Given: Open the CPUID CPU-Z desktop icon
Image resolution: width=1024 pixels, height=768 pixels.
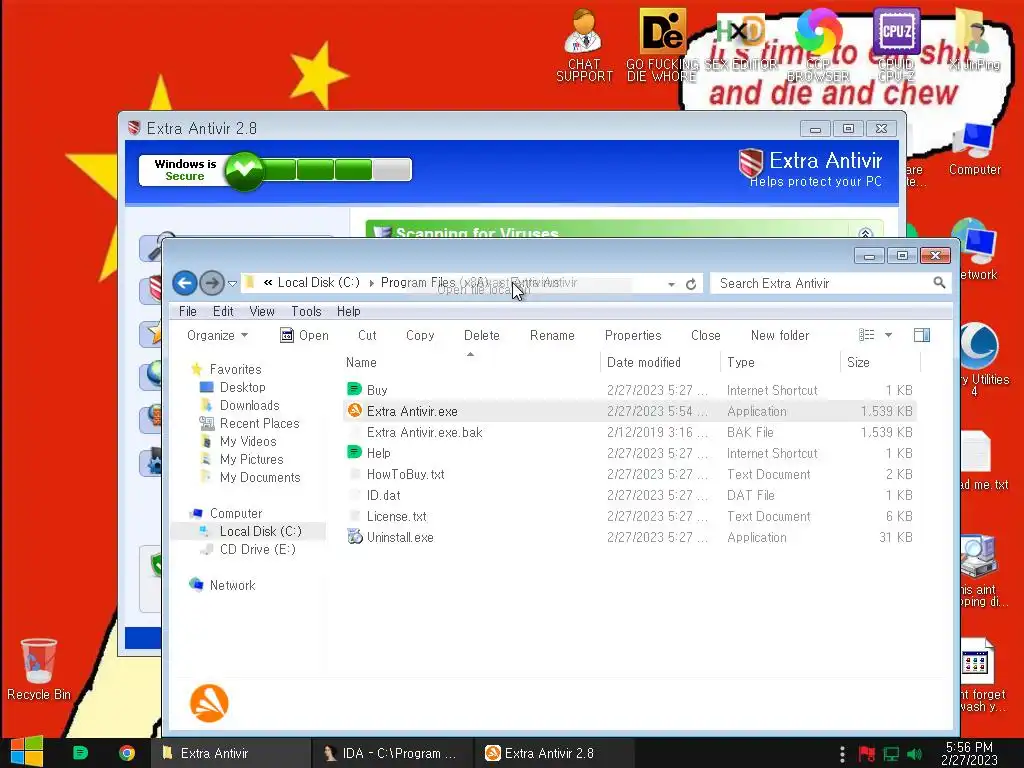Looking at the screenshot, I should point(896,46).
